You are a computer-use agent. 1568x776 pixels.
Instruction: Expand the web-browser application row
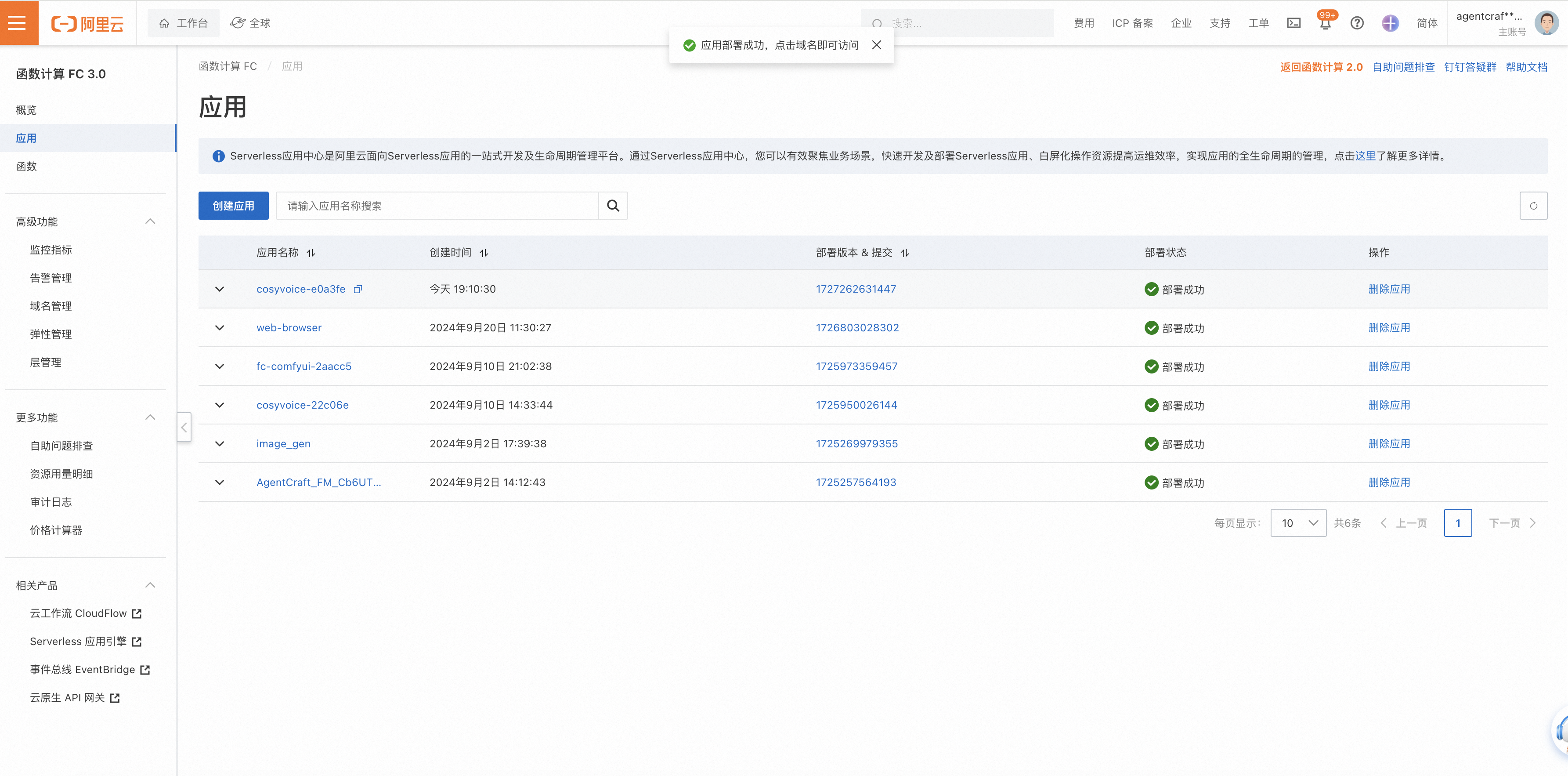click(219, 328)
